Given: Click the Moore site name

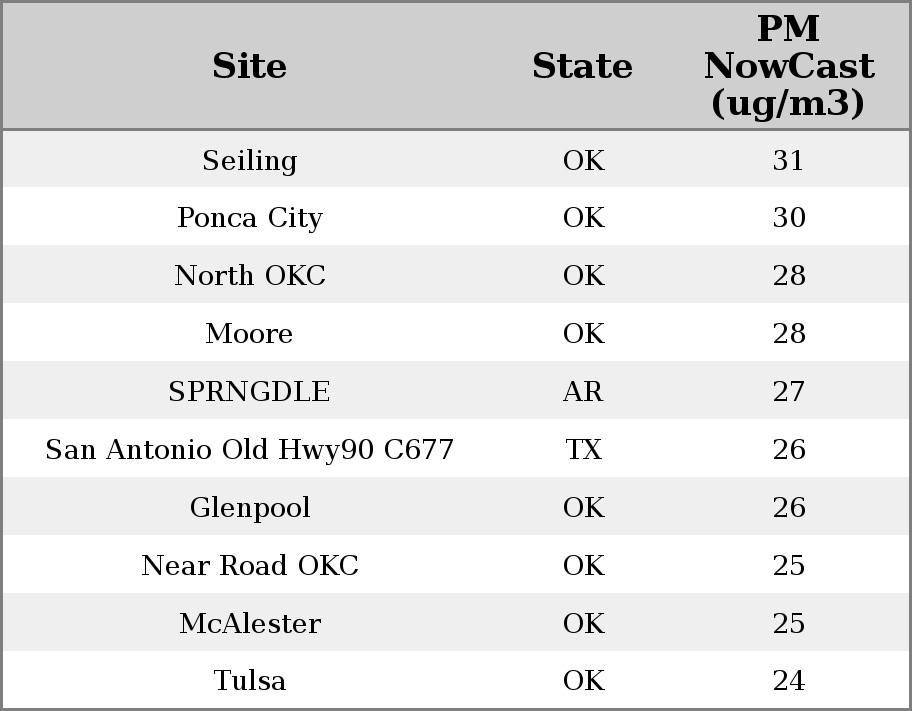Looking at the screenshot, I should pyautogui.click(x=249, y=334).
